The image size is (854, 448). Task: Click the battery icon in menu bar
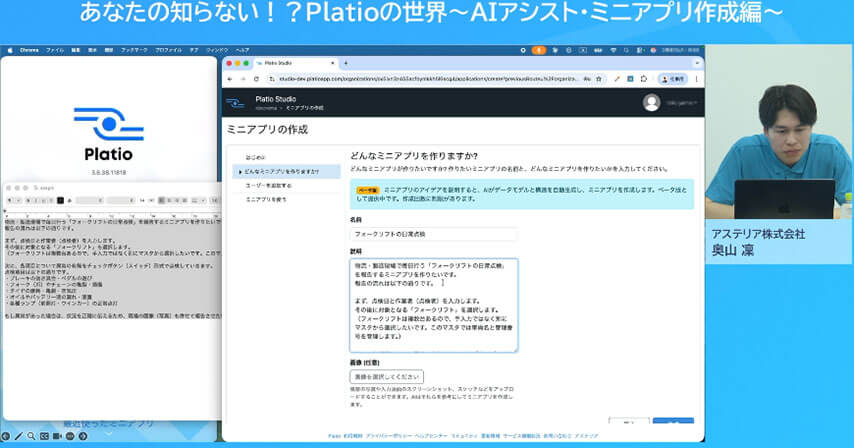597,50
